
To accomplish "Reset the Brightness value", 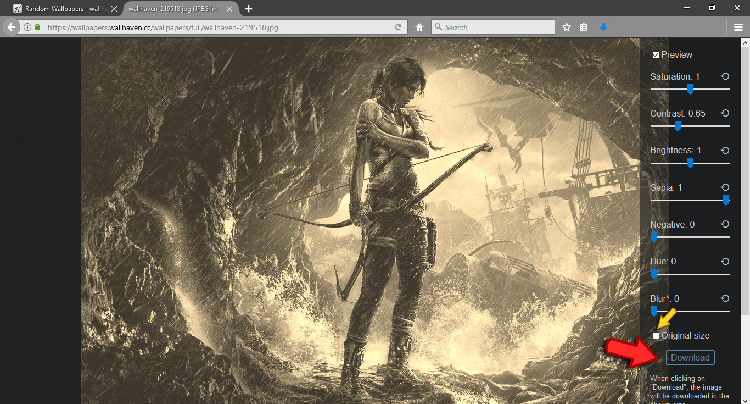I will (725, 150).
